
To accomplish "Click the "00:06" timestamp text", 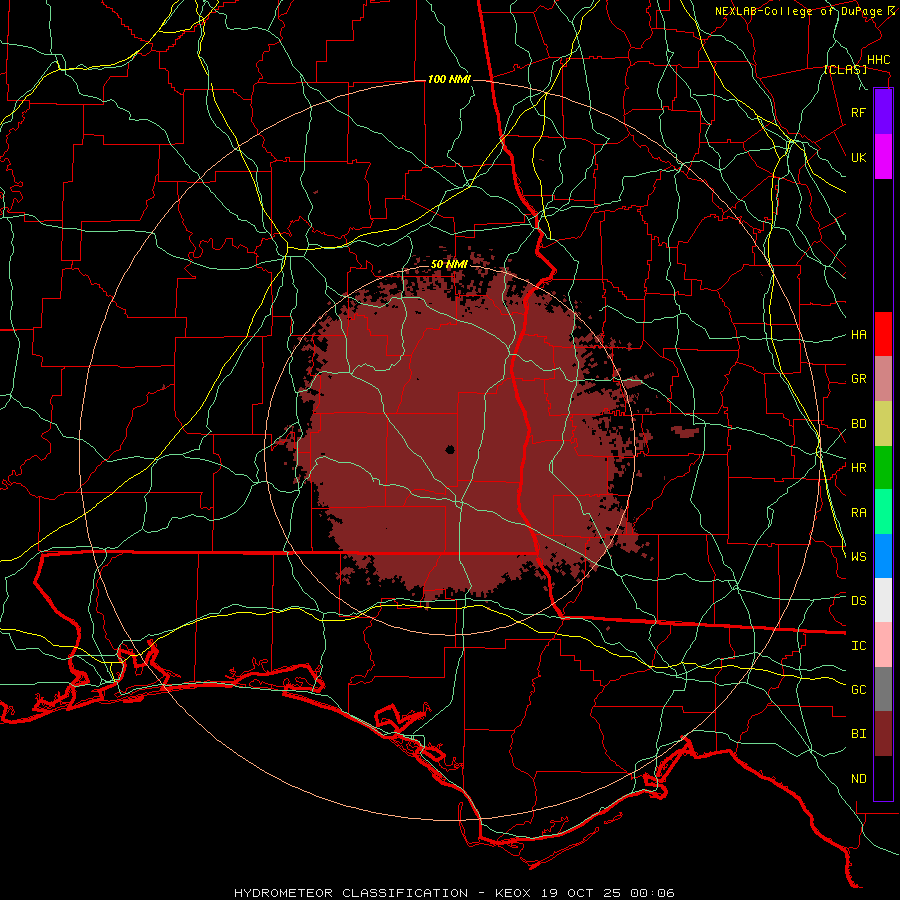I will [653, 893].
